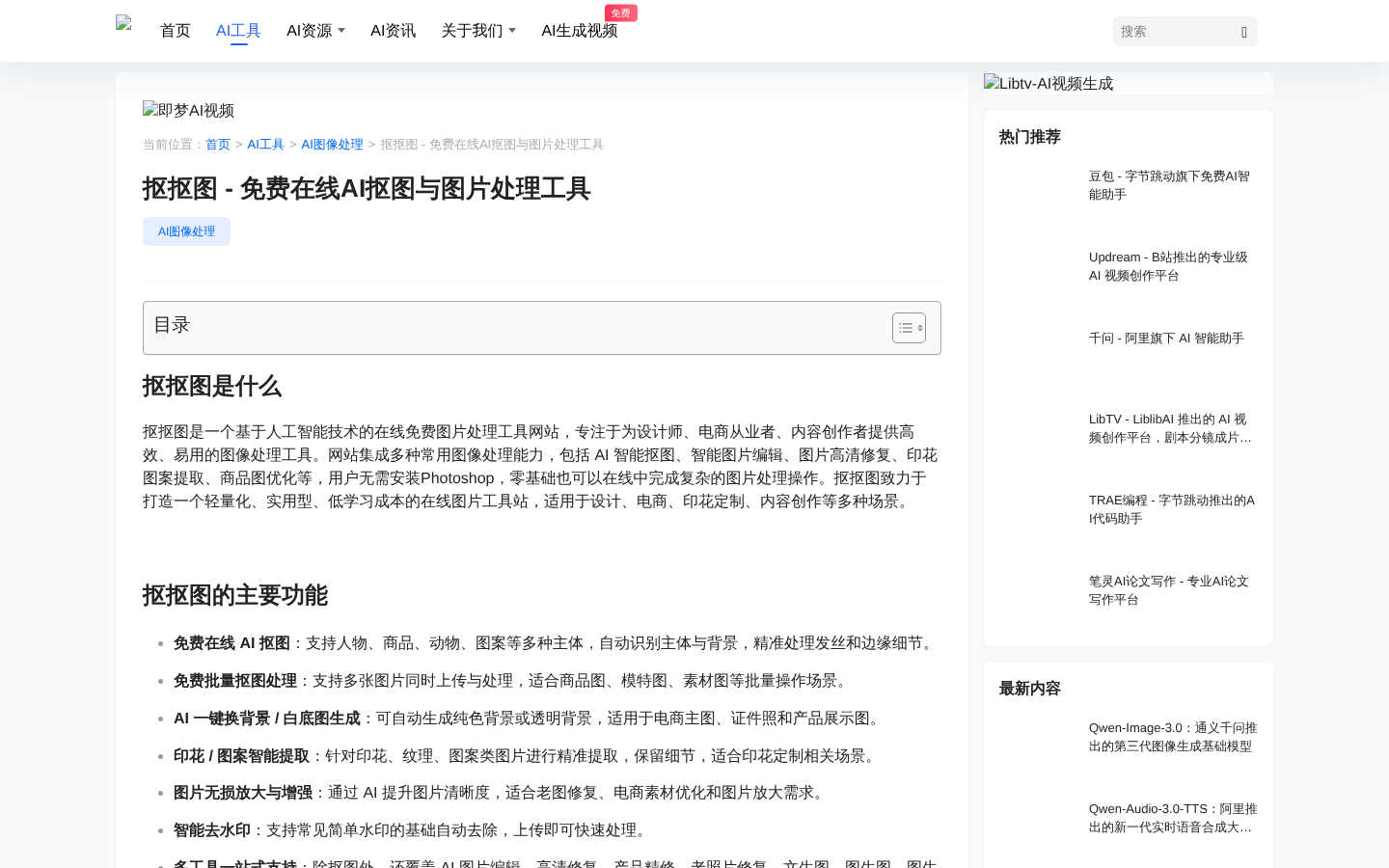Click the Qwen-Audio-3.0-TTS item thumbnail
1389x868 pixels.
pos(1038,826)
